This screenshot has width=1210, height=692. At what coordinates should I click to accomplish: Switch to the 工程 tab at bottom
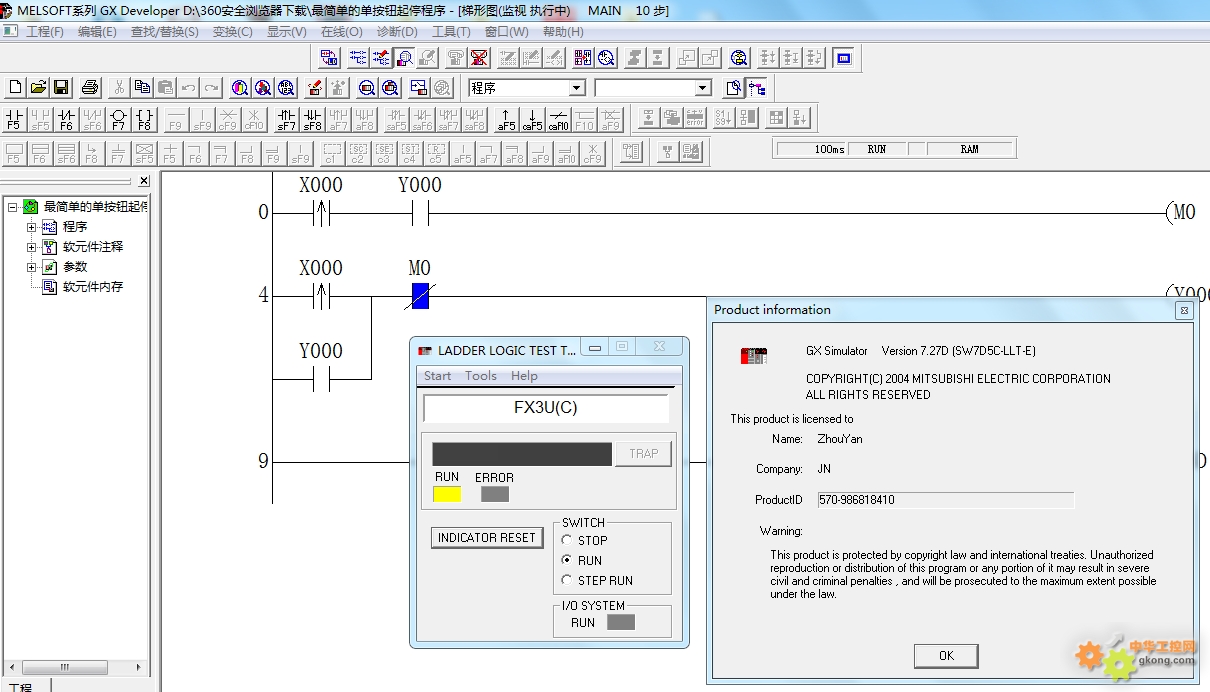coord(20,687)
